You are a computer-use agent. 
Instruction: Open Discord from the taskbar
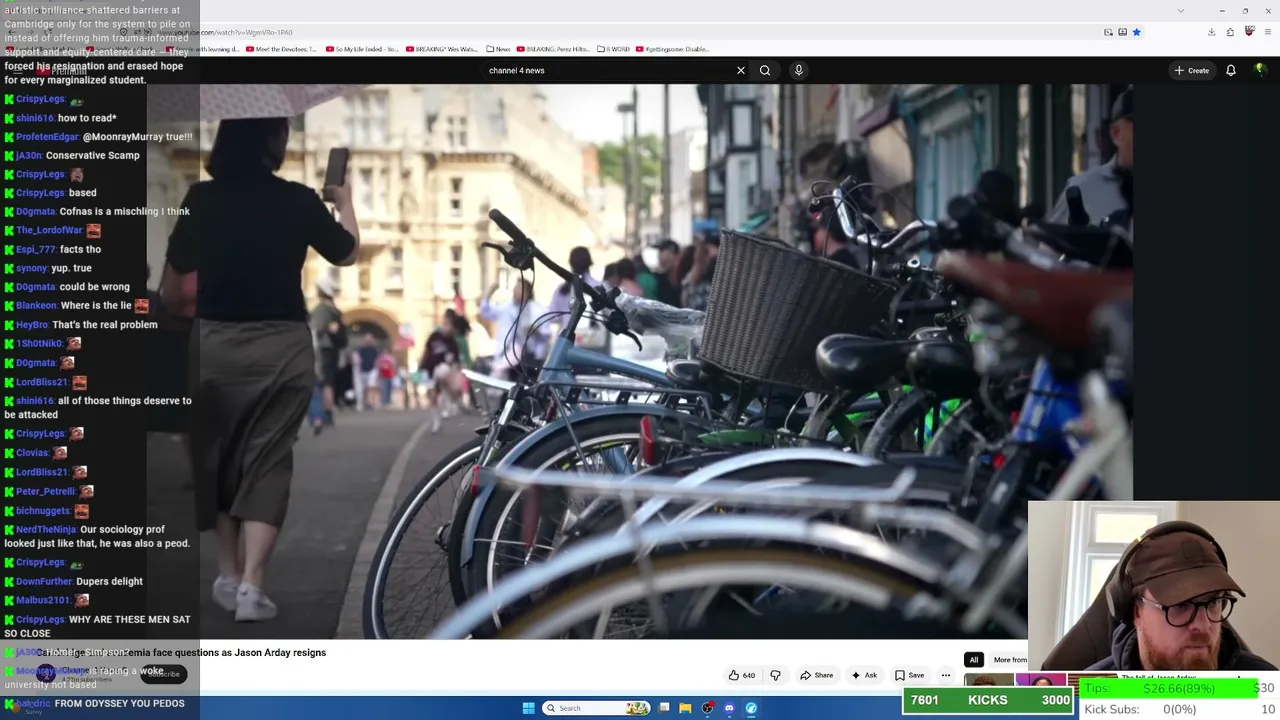click(729, 708)
